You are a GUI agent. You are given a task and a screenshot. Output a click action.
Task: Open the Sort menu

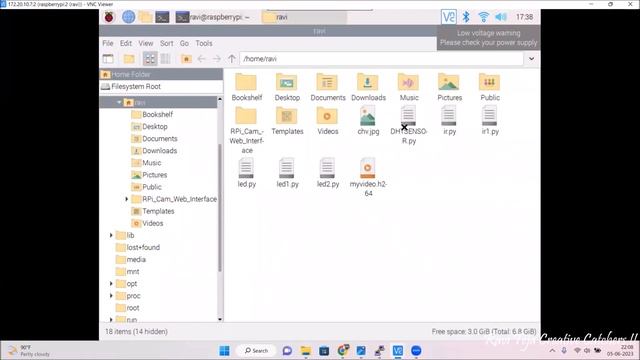(167, 43)
